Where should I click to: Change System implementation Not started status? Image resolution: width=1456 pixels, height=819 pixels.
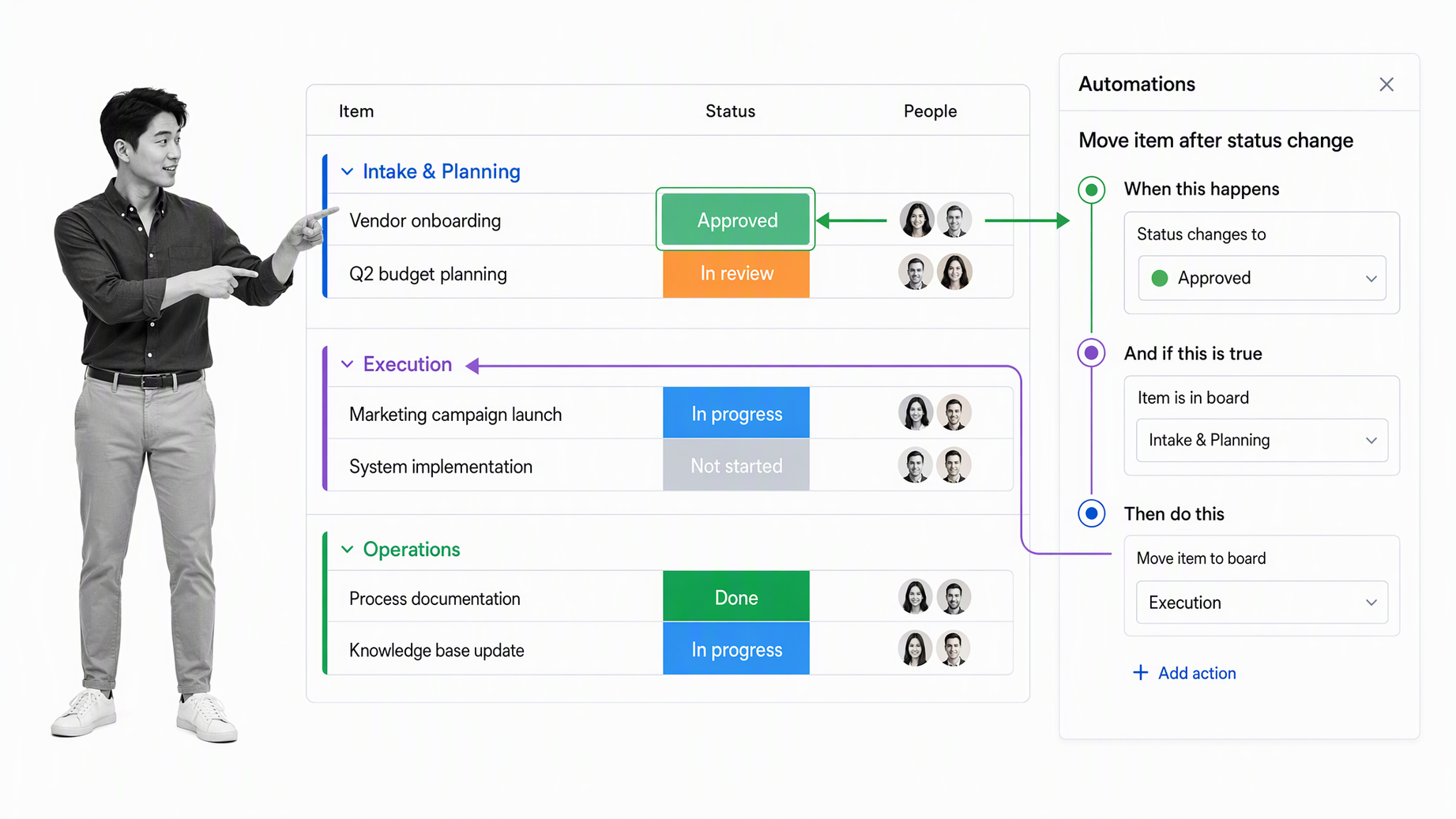[x=736, y=466]
